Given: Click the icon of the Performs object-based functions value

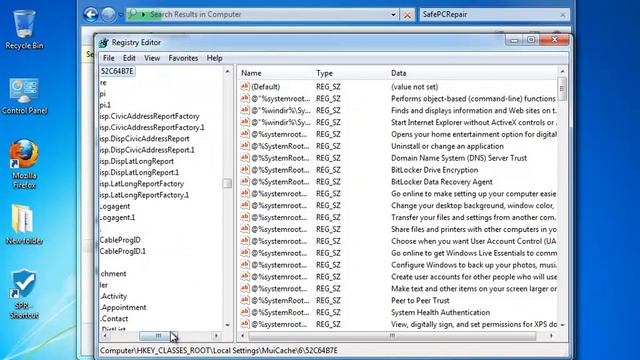Looking at the screenshot, I should [x=244, y=98].
